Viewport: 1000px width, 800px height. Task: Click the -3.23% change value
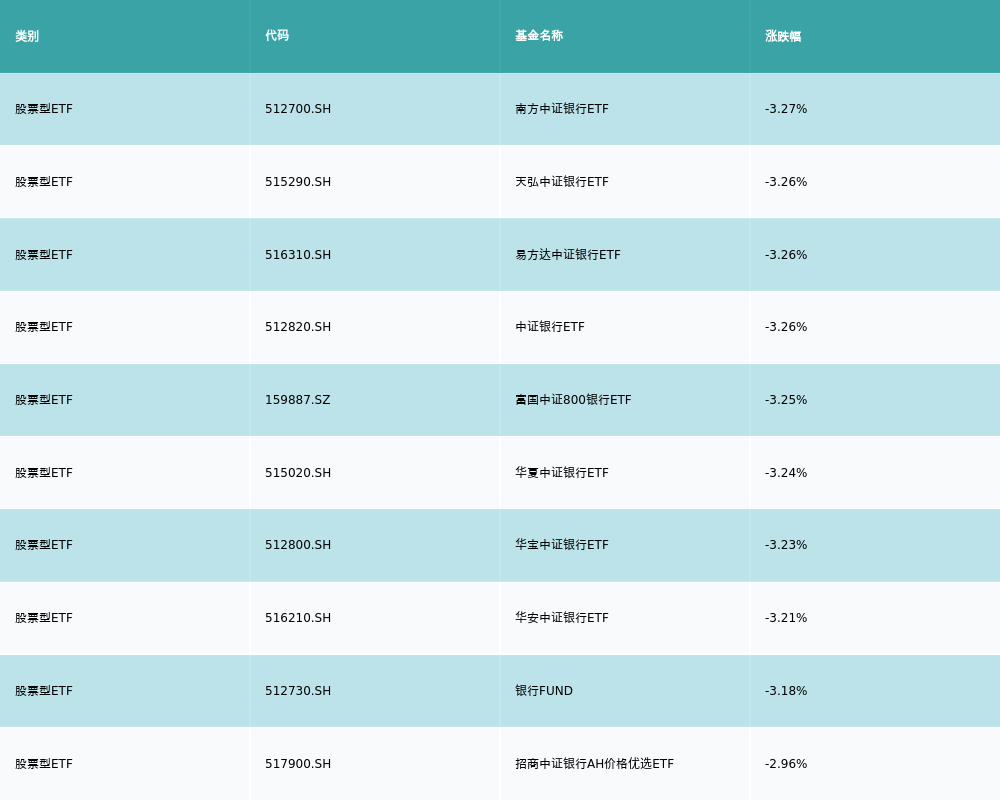[786, 545]
